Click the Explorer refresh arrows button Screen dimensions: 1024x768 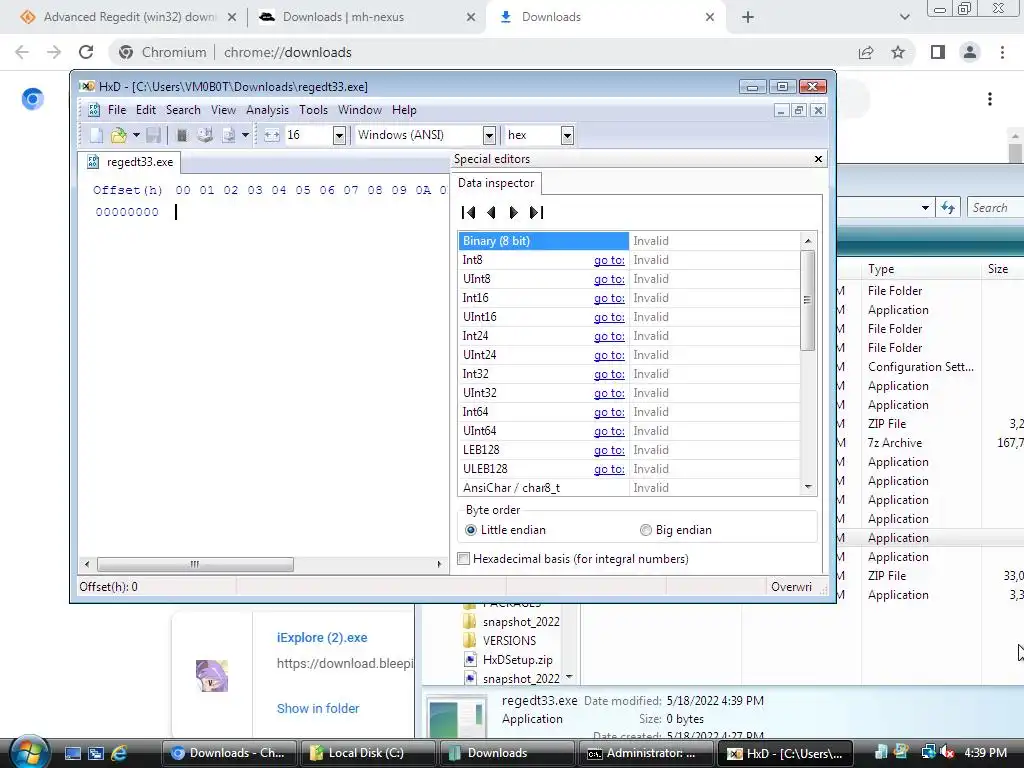[948, 208]
